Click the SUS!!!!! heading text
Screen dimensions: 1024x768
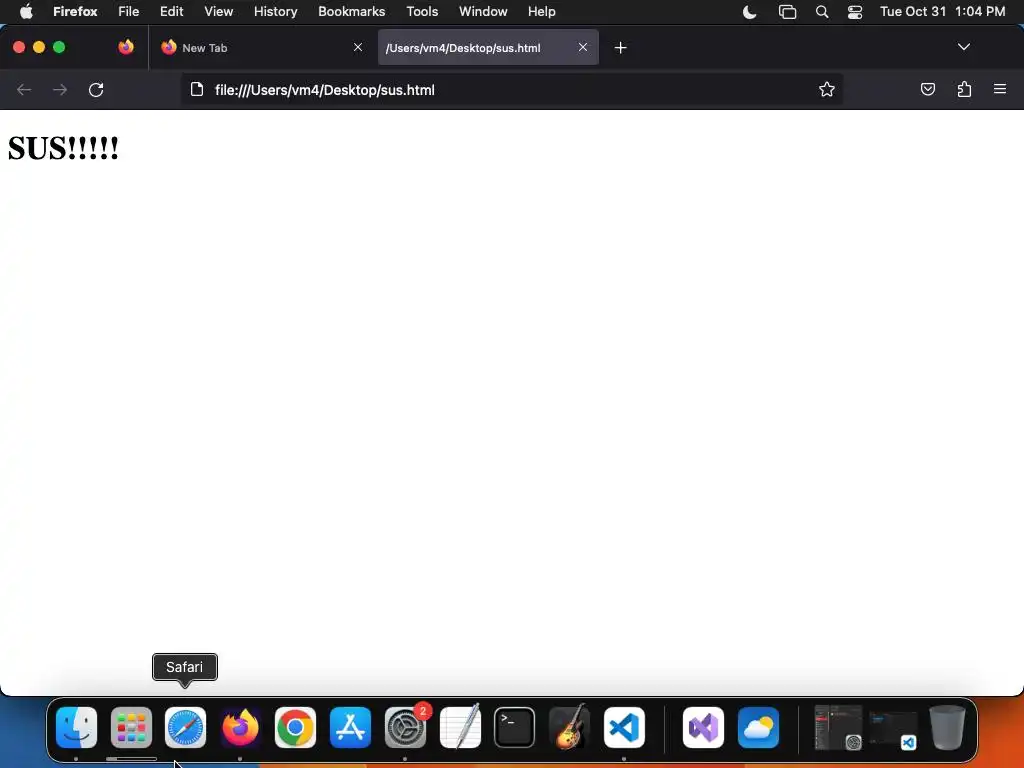point(63,148)
